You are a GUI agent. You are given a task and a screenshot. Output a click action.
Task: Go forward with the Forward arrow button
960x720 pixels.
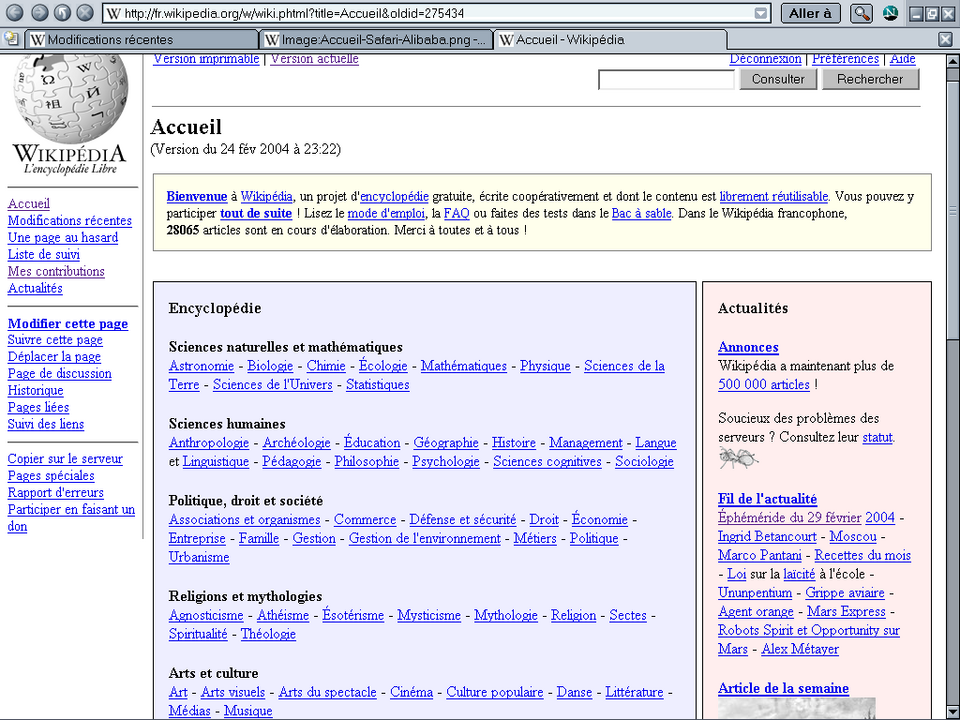pos(39,12)
